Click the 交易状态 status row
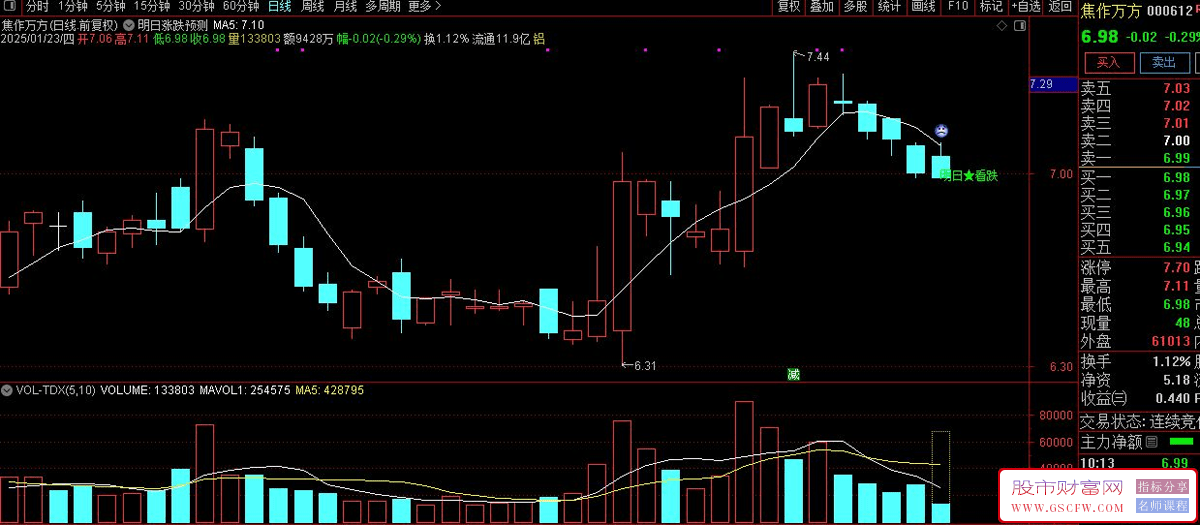The width and height of the screenshot is (1200, 525). click(1139, 422)
